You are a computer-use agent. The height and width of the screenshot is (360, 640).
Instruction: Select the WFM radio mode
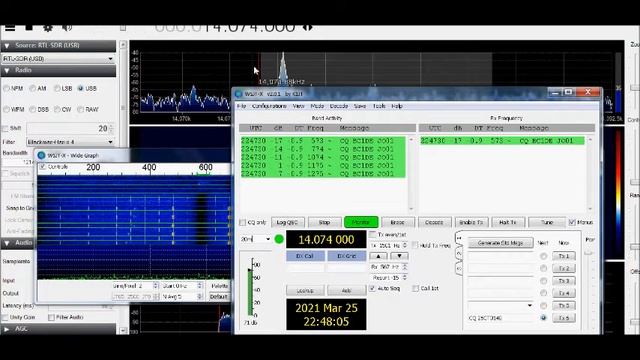tap(6, 109)
